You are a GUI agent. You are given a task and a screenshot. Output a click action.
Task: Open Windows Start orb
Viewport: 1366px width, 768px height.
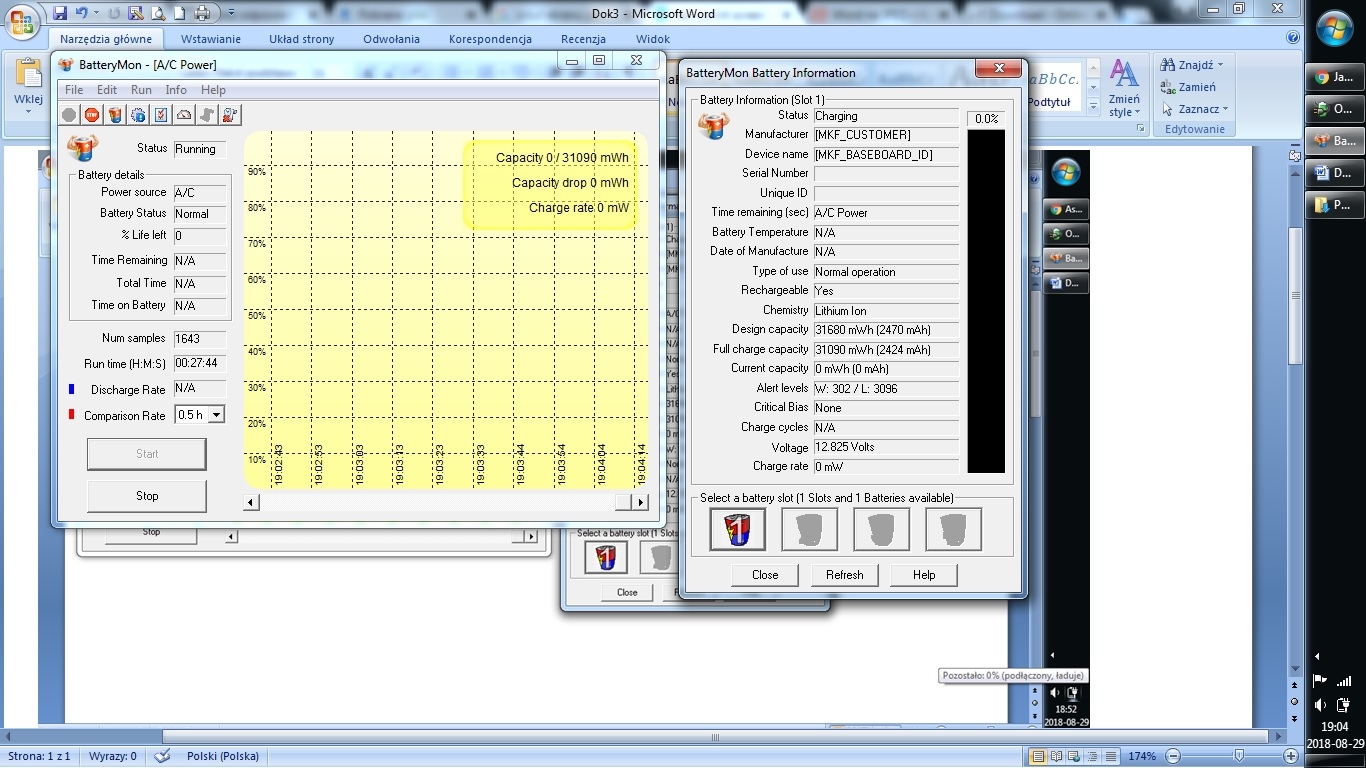coord(1335,28)
